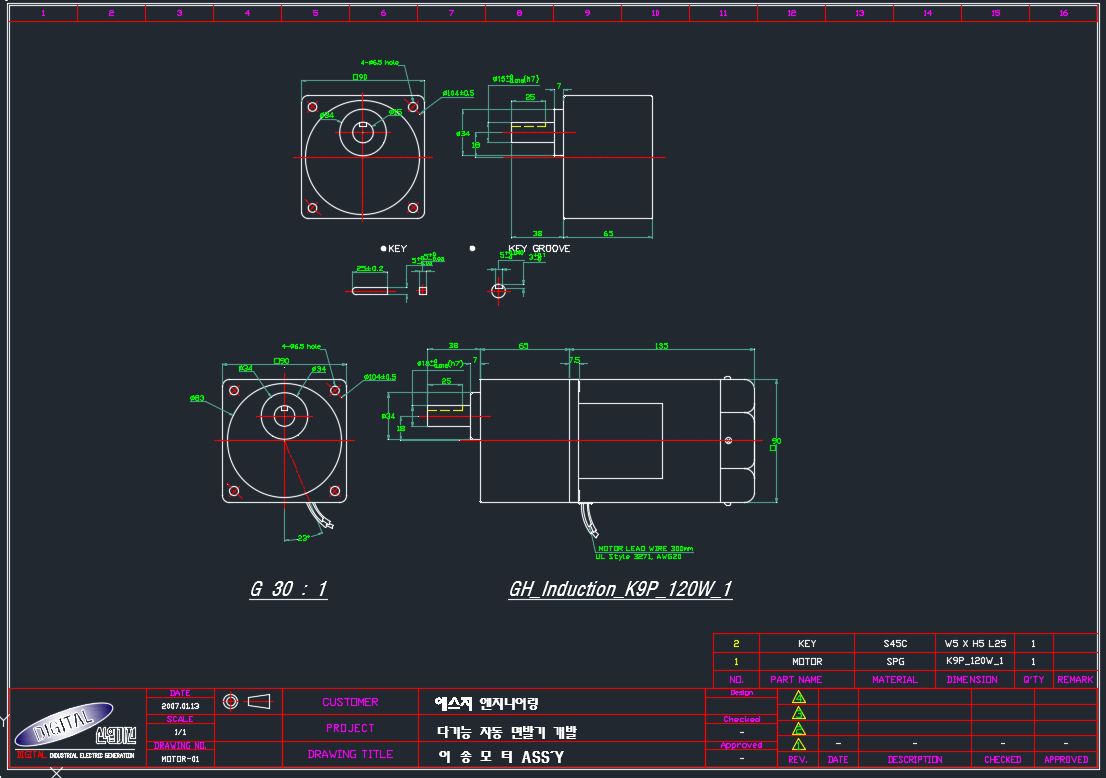Viewport: 1106px width, 778px height.
Task: Click the CUSTOMER label in title block
Action: coord(351,702)
